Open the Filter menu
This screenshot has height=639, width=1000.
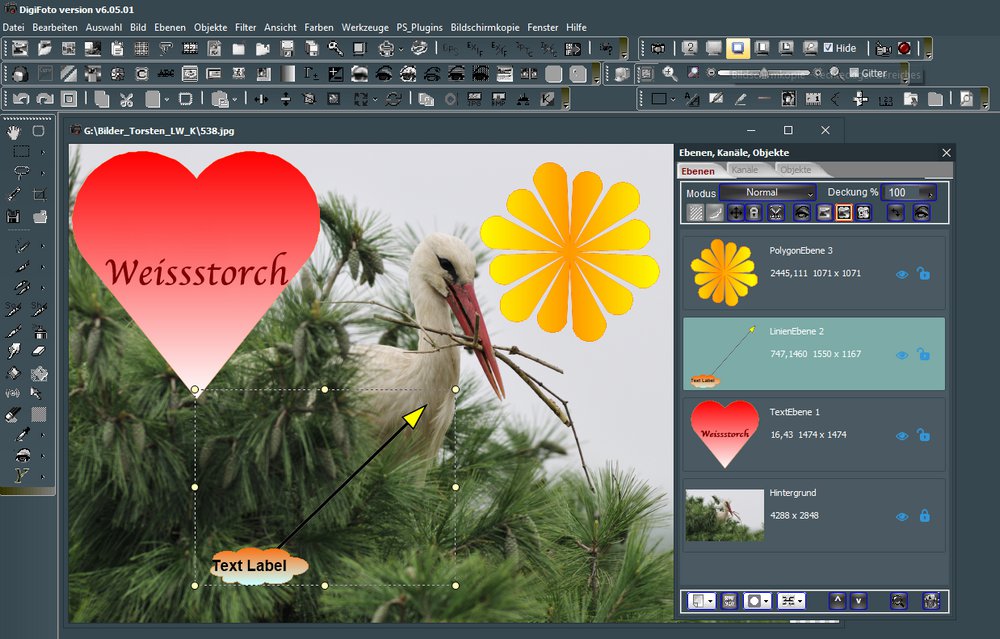[245, 27]
